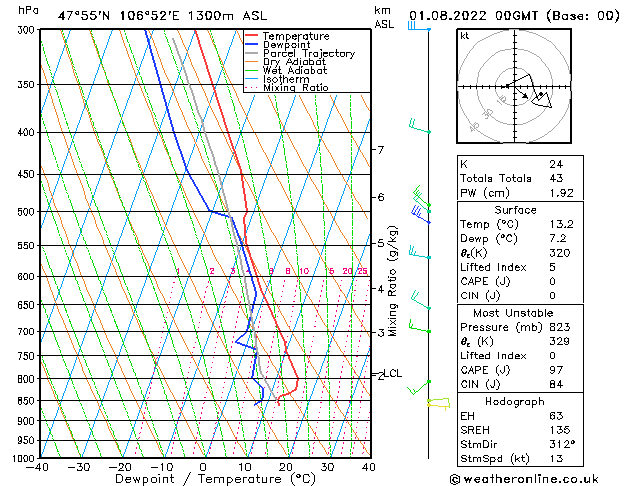Click the -40 temperature axis label
Viewport: 629px width, 486px height.
pos(37,467)
